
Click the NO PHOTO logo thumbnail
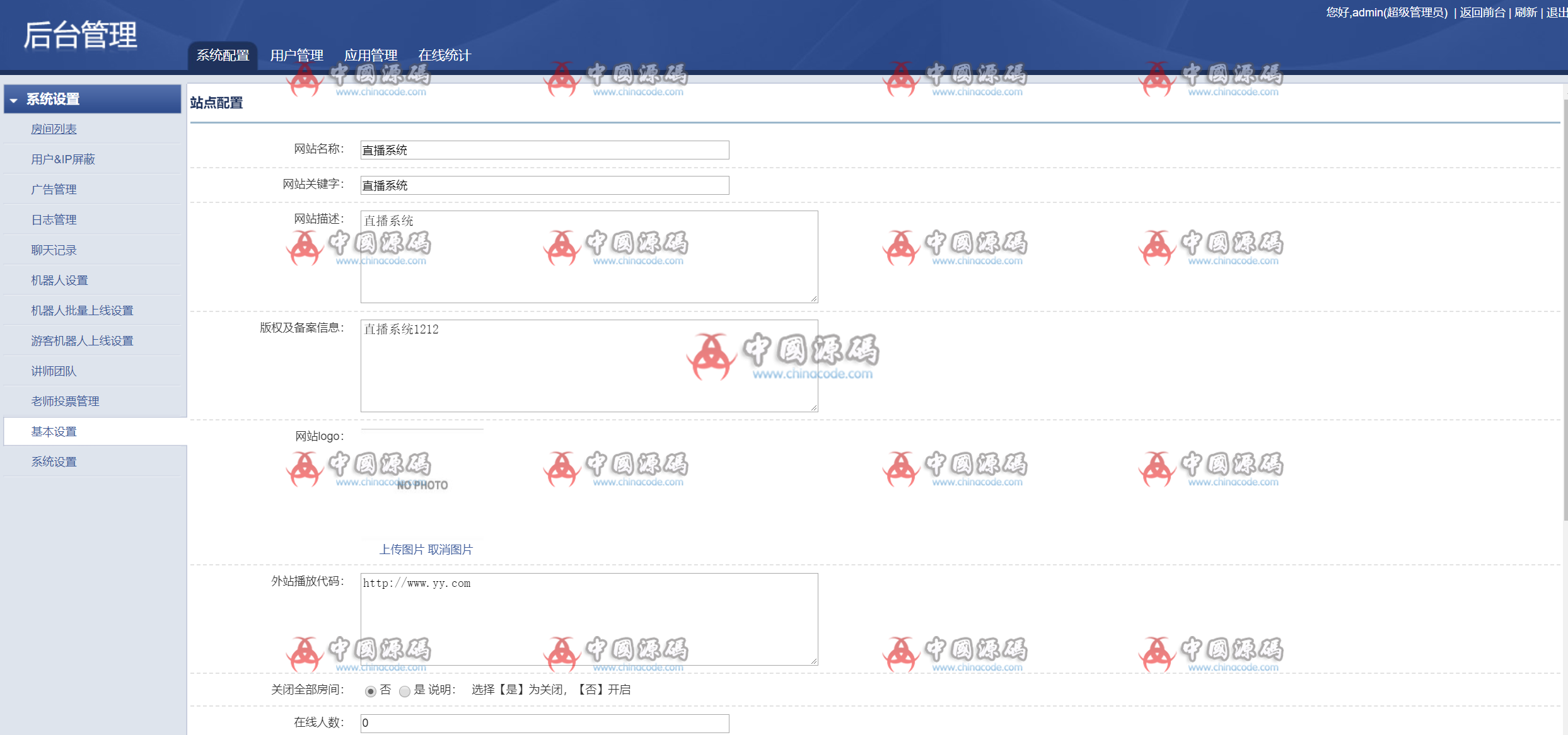pyautogui.click(x=422, y=484)
